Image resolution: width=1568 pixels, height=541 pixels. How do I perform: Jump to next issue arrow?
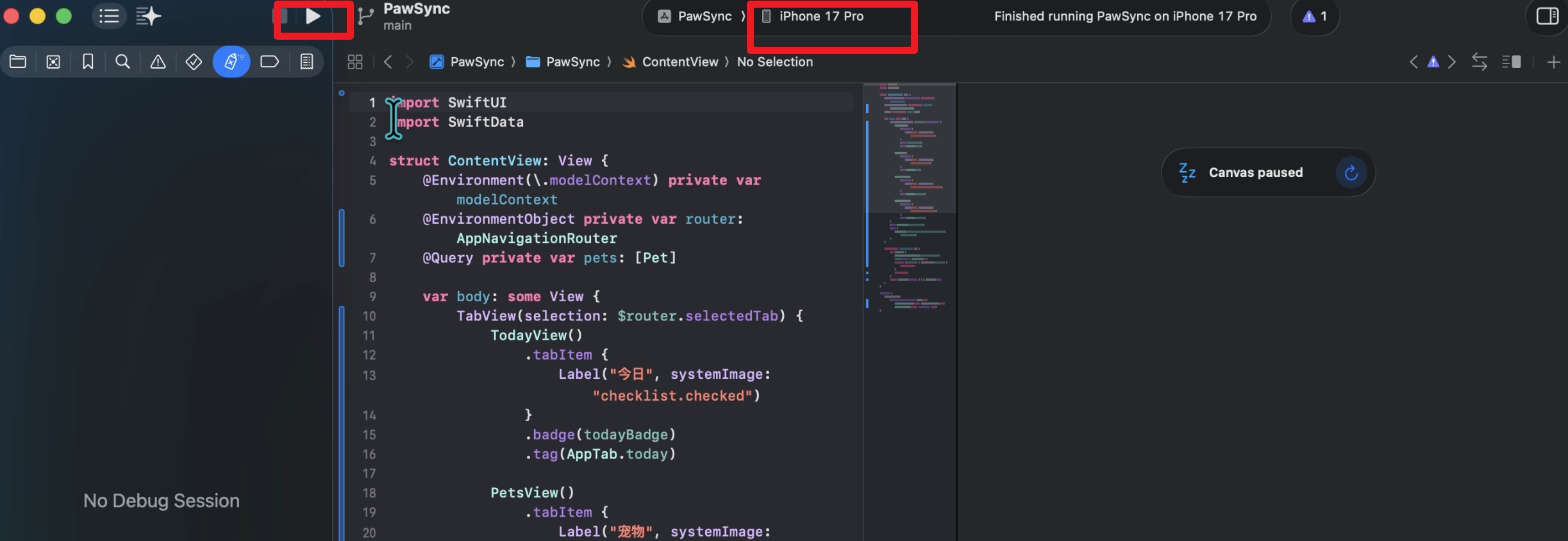(1452, 62)
